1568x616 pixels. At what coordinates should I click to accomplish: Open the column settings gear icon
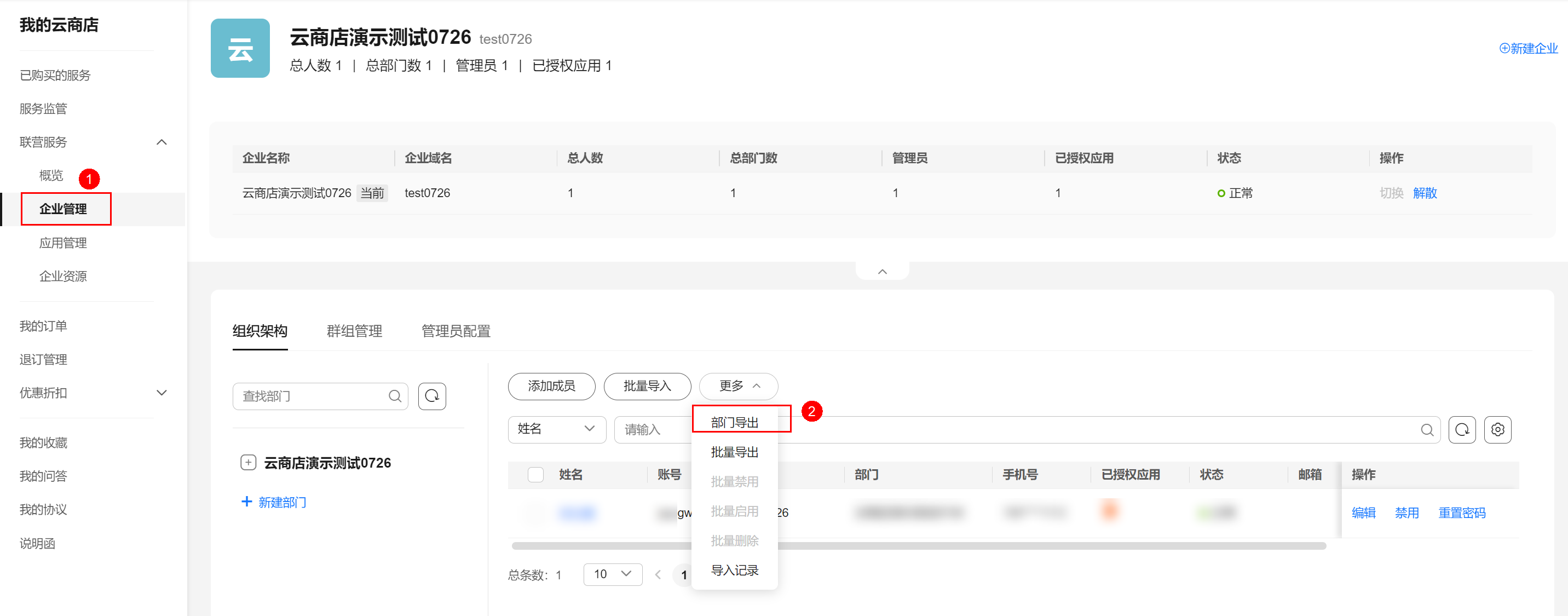[1498, 429]
